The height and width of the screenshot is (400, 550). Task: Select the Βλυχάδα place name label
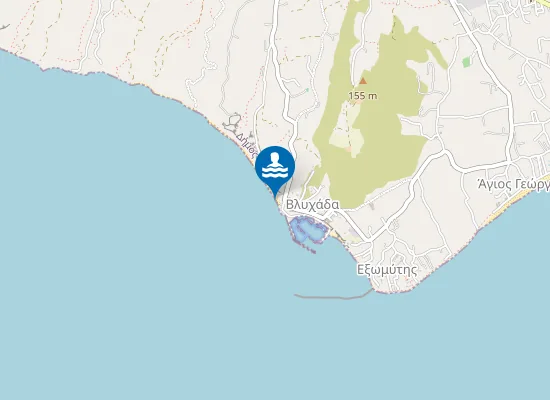tap(313, 205)
